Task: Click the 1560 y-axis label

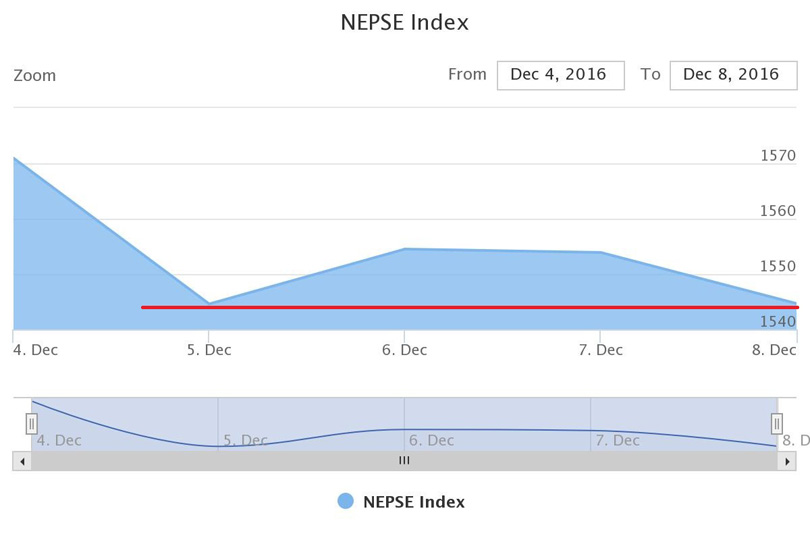Action: click(777, 211)
